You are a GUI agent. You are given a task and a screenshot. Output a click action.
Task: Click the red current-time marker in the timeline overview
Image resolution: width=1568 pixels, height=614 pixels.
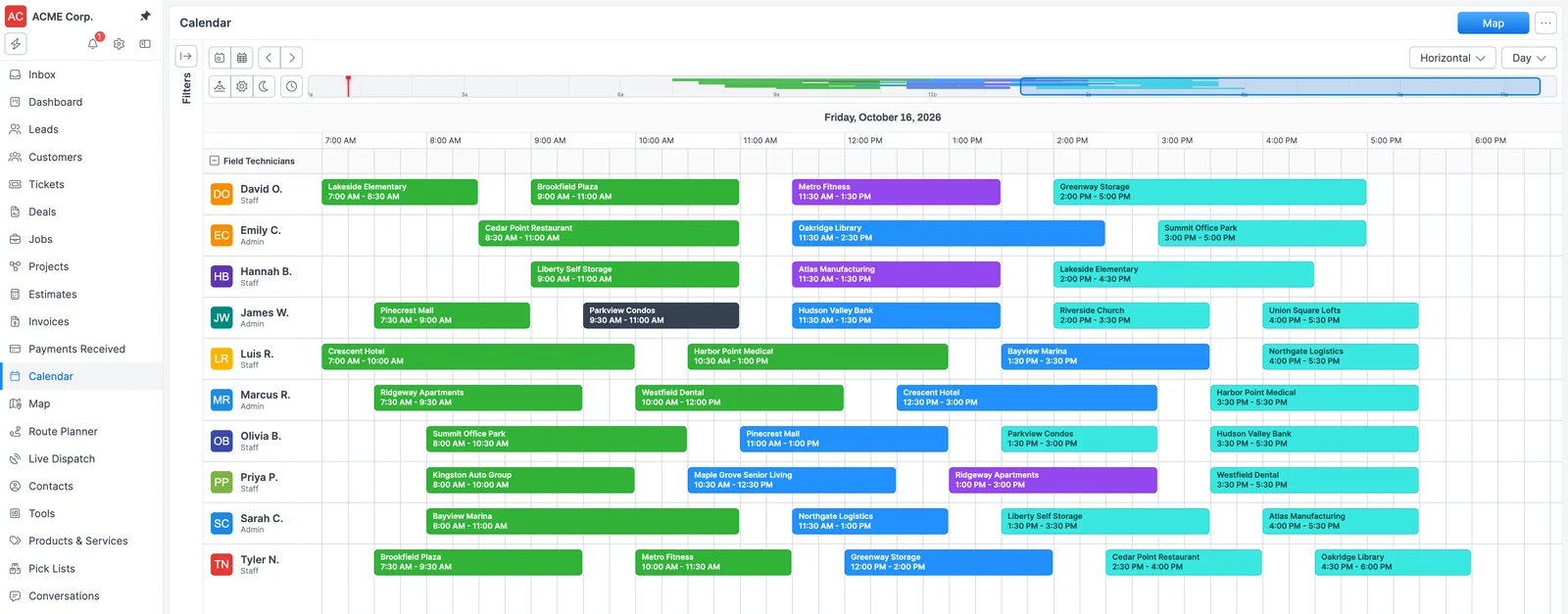348,85
